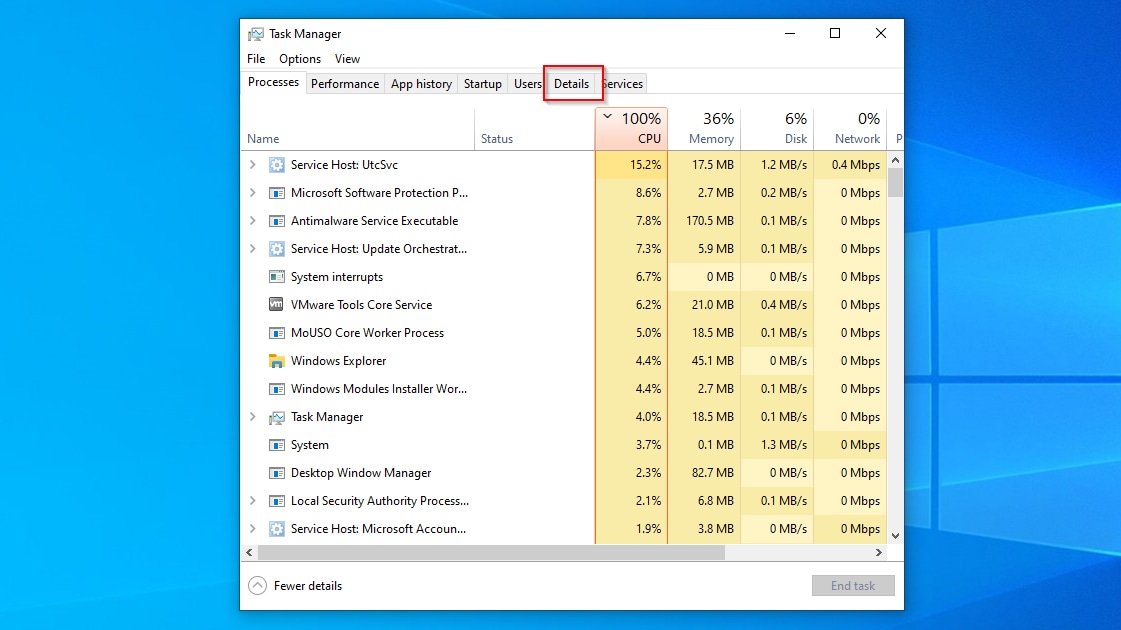Click the vertical scrollbar up arrow
The width and height of the screenshot is (1121, 630).
pos(895,160)
